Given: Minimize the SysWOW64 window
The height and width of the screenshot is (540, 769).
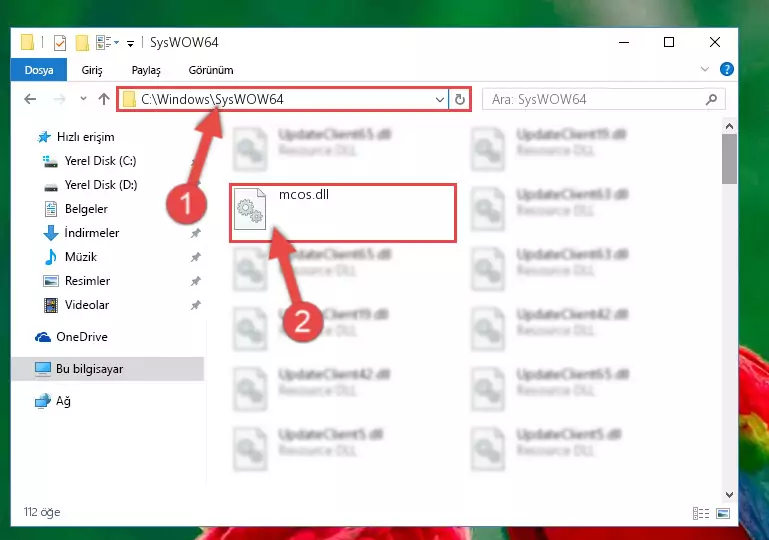Looking at the screenshot, I should [624, 43].
